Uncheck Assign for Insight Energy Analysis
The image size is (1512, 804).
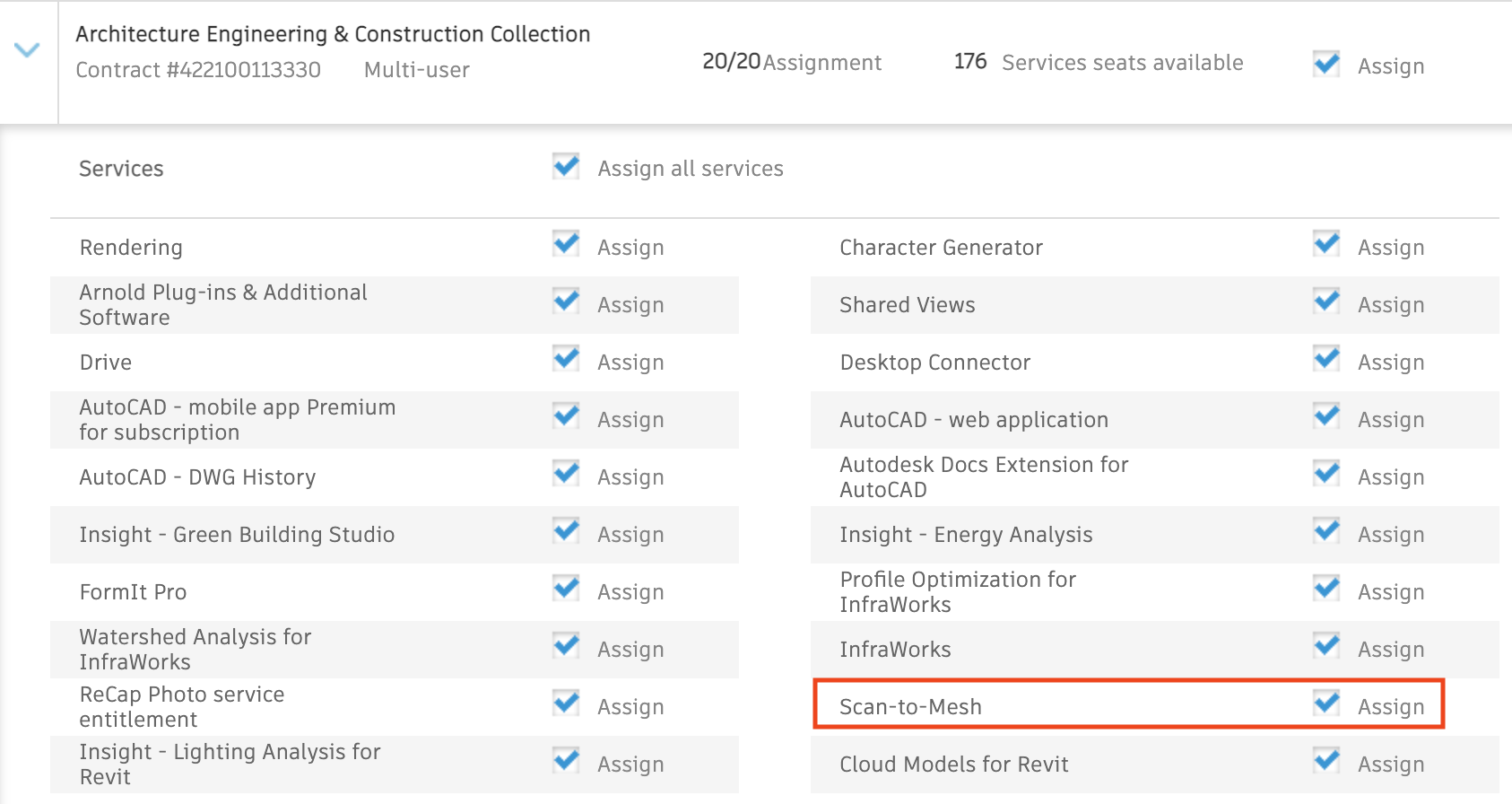1326,532
